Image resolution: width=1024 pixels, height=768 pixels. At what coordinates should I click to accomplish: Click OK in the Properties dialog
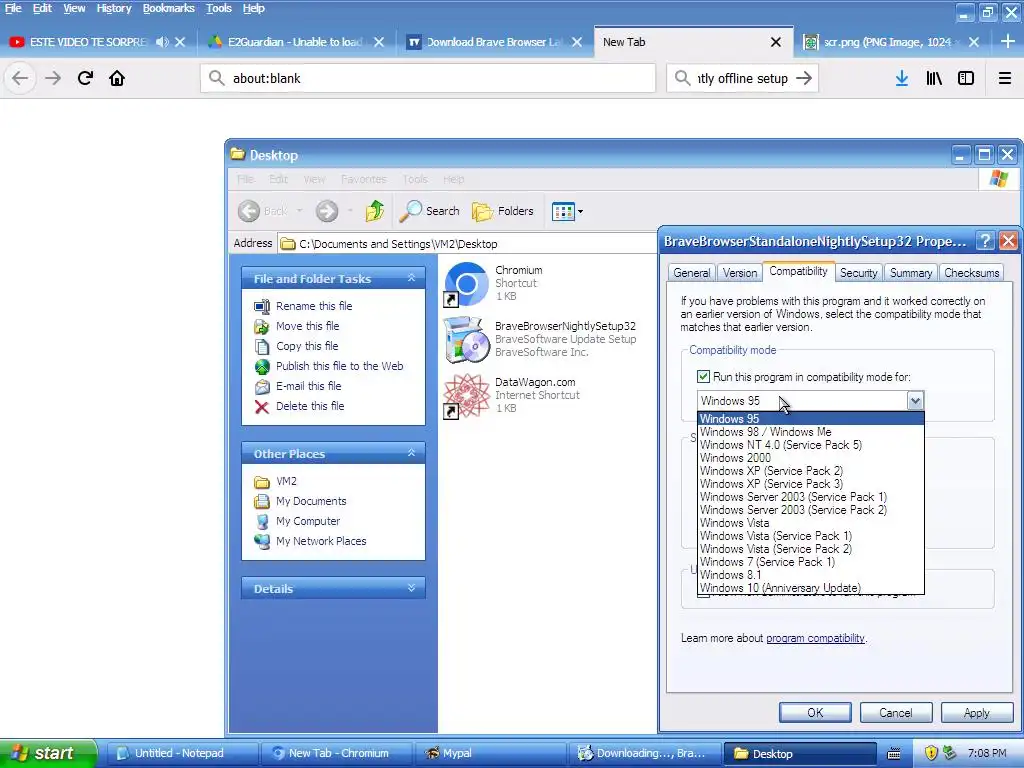tap(815, 712)
